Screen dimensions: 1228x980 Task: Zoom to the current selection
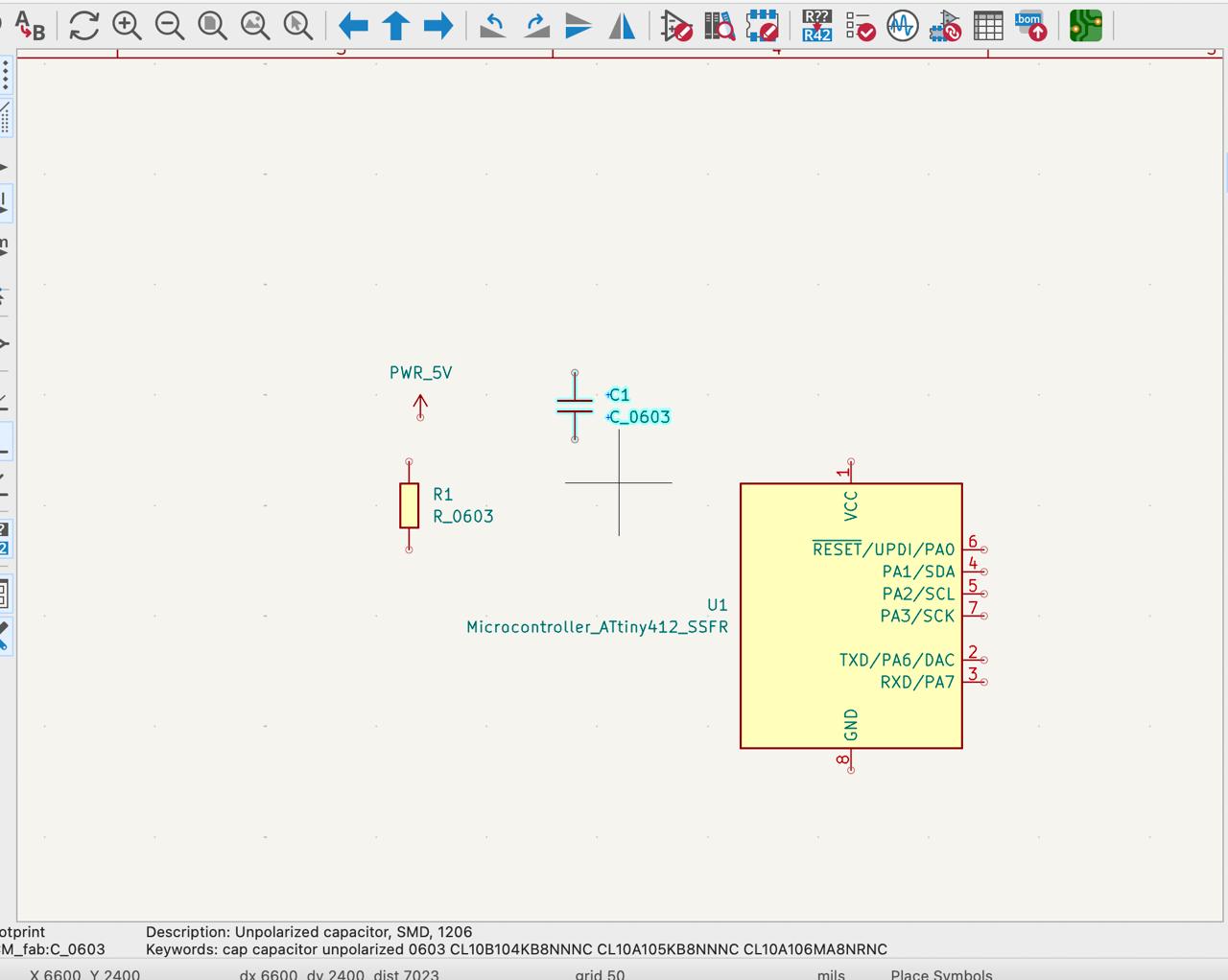point(297,26)
